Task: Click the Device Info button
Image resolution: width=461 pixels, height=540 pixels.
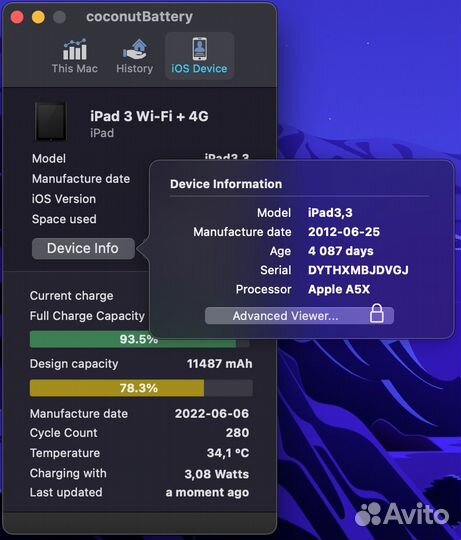Action: point(83,248)
